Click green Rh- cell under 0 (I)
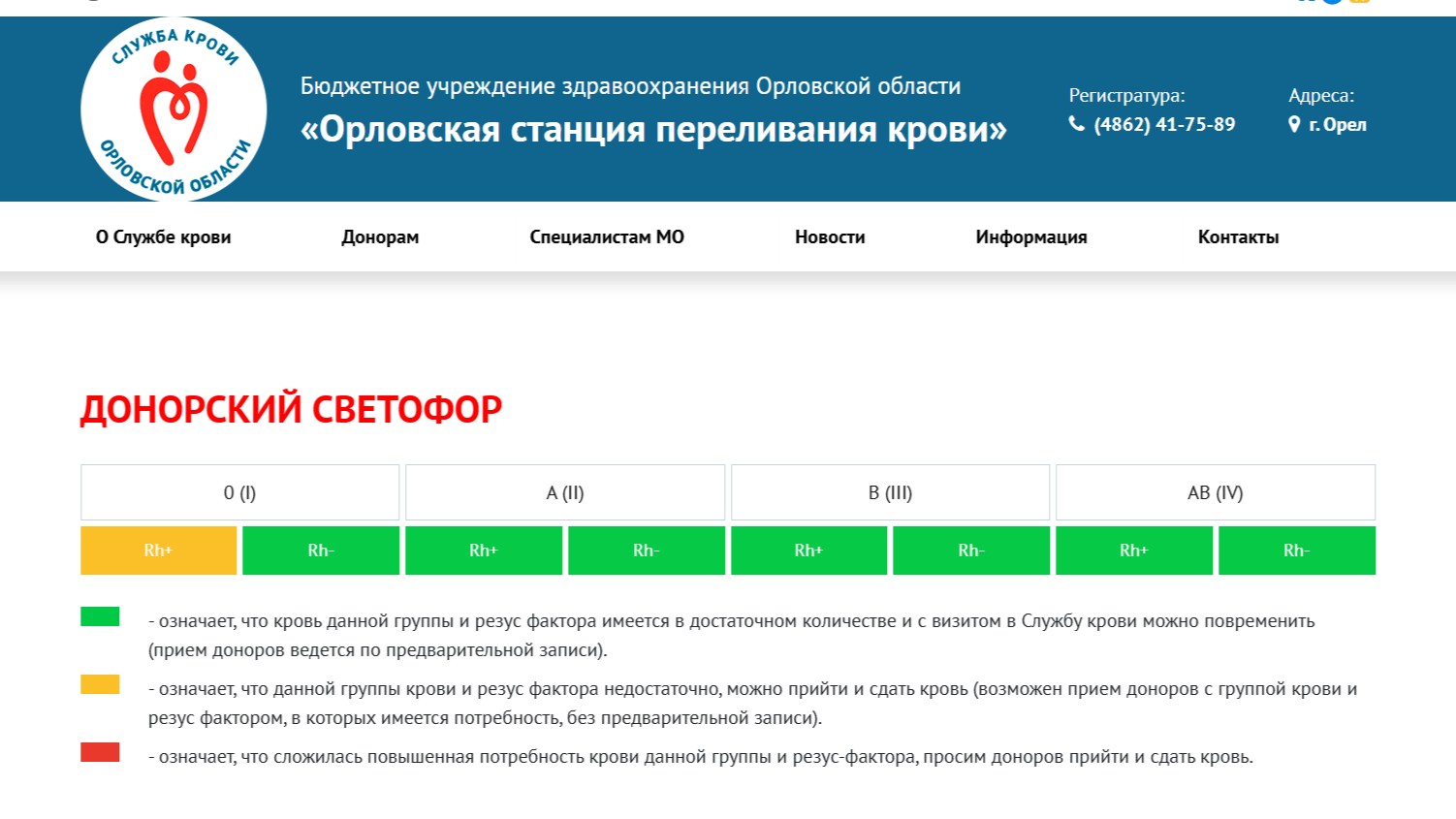 pos(321,551)
